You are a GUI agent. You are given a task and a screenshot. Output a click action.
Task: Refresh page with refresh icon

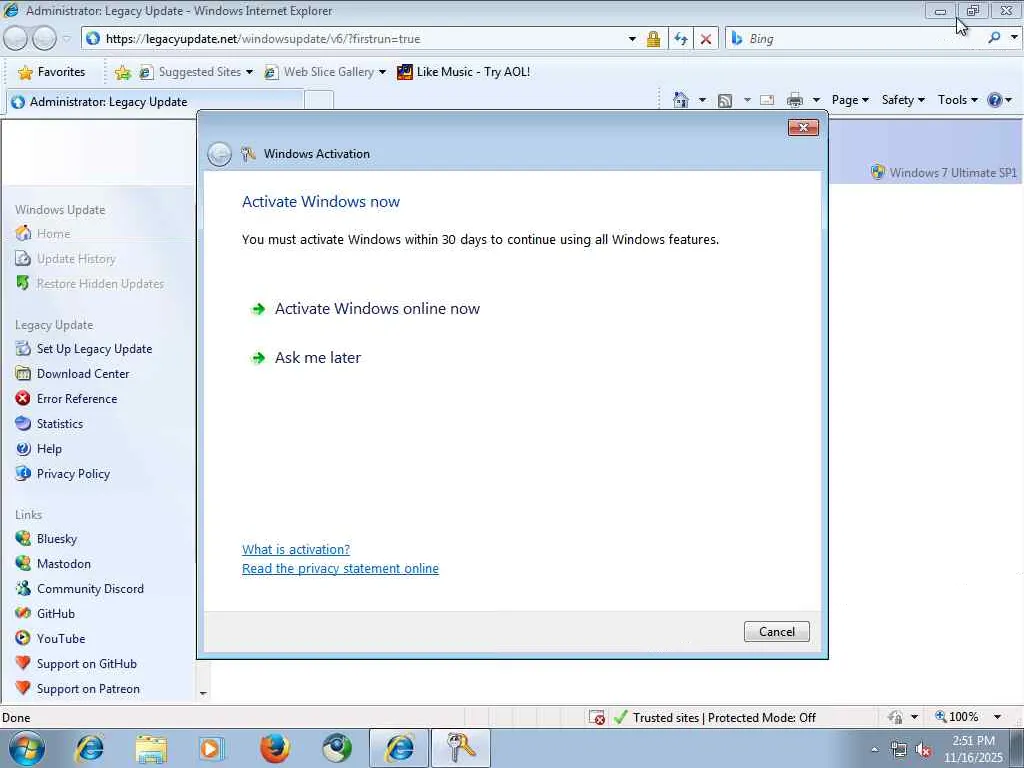coord(680,39)
